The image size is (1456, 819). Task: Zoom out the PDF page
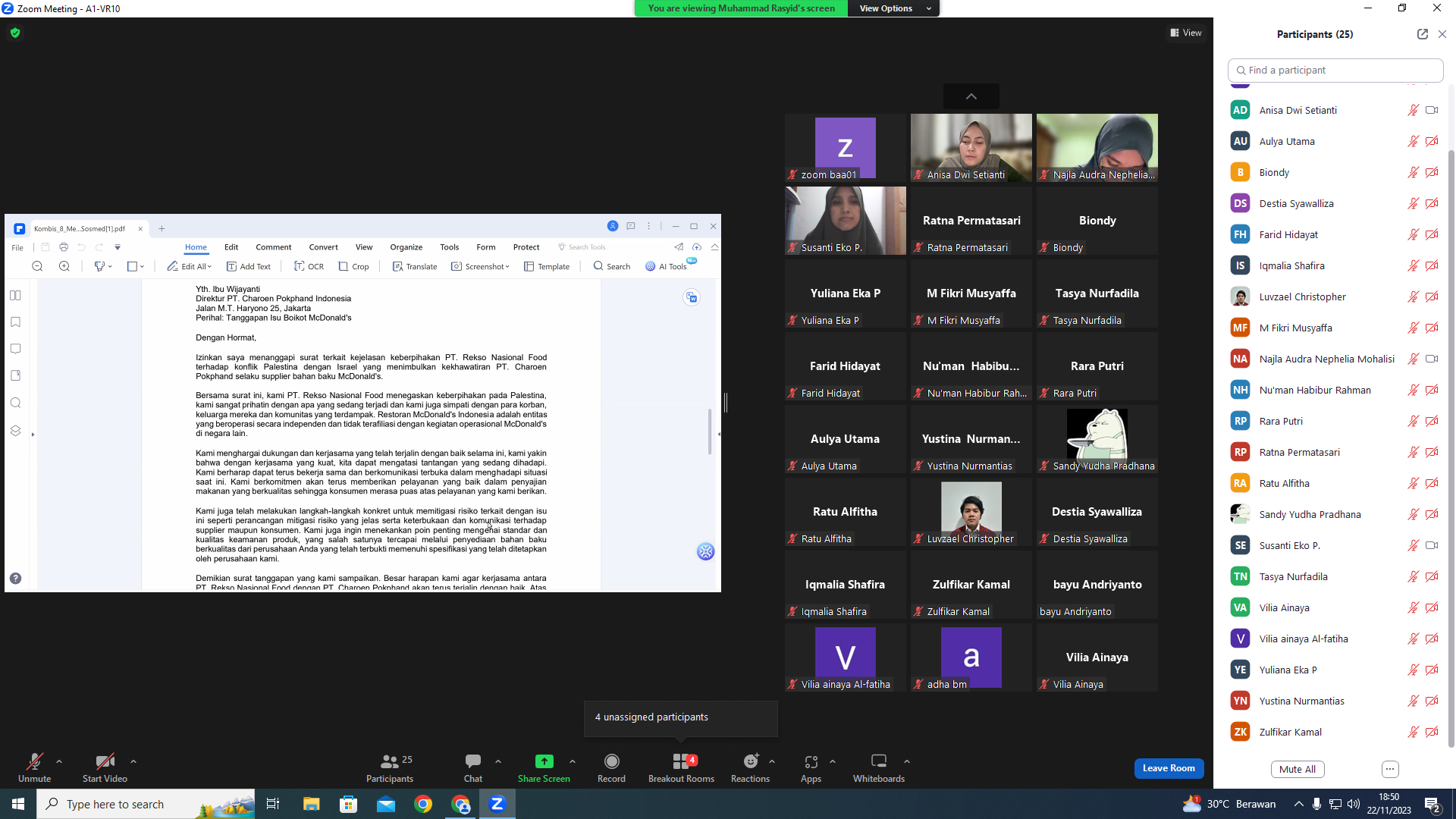[x=37, y=266]
